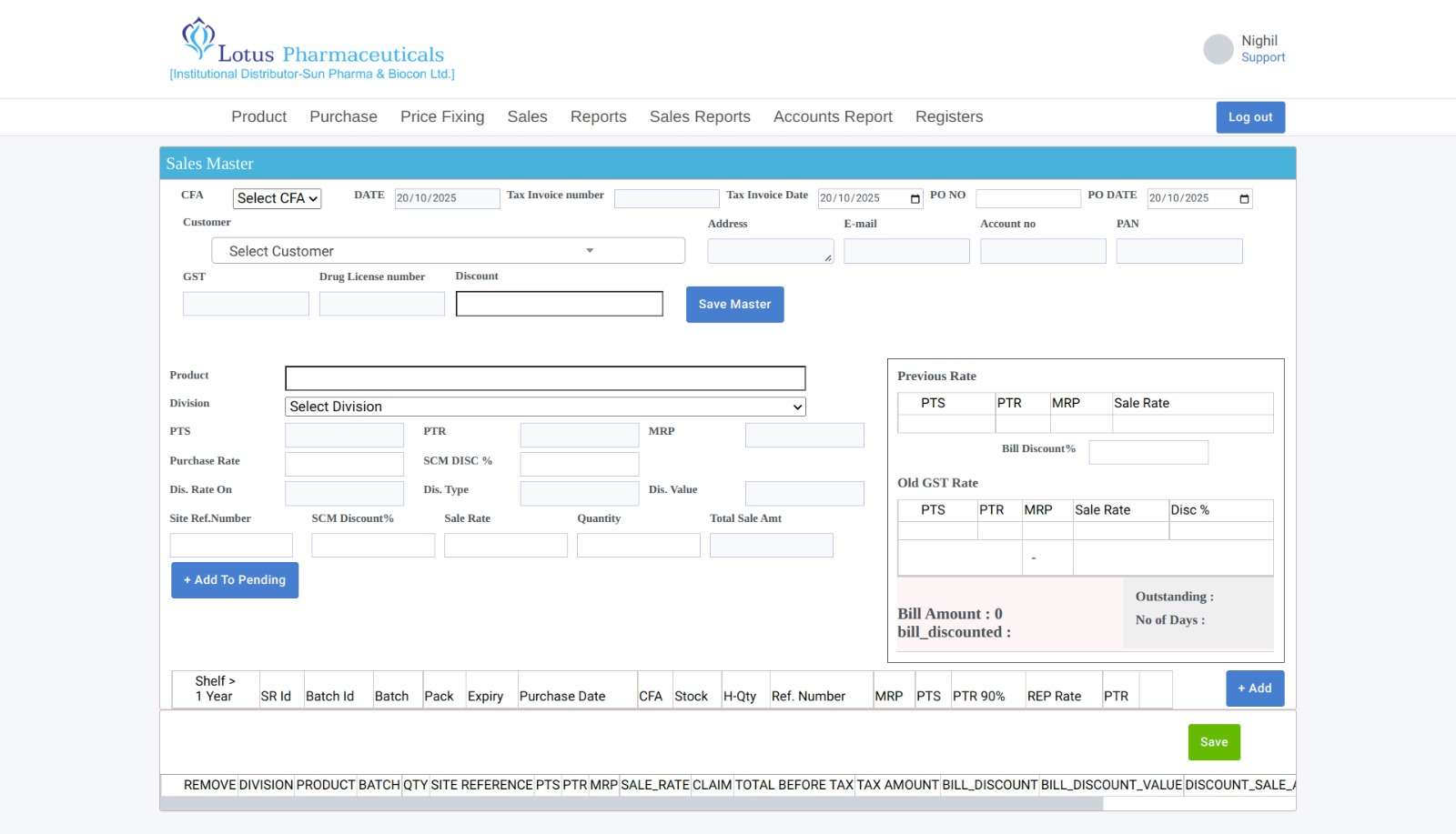Expand the Select CFA dropdown

[x=277, y=198]
